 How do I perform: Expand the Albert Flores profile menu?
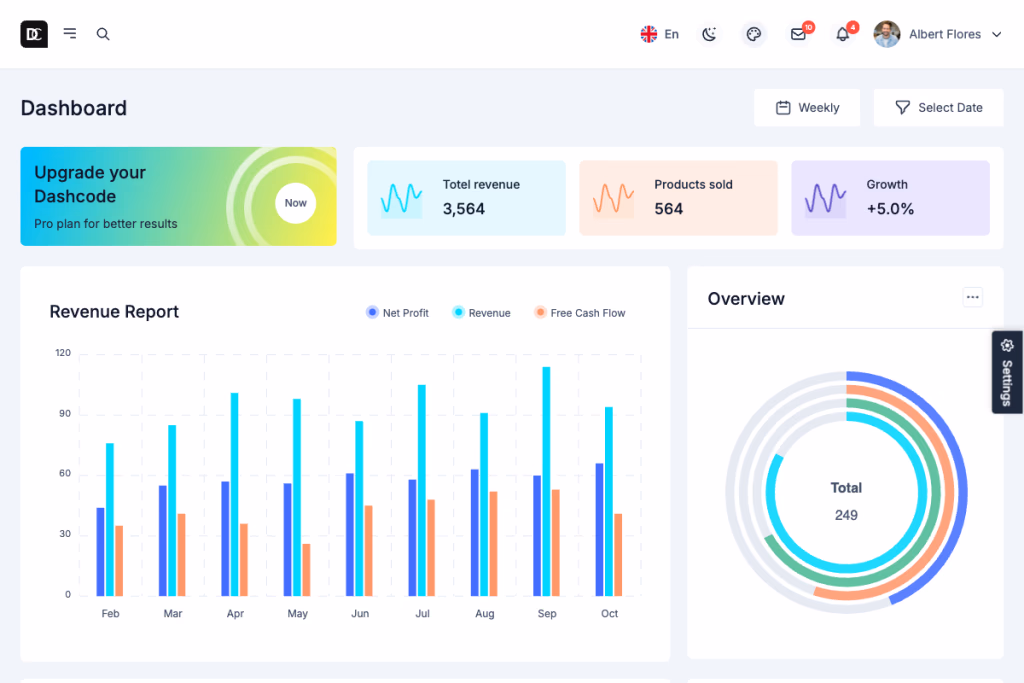(x=938, y=34)
